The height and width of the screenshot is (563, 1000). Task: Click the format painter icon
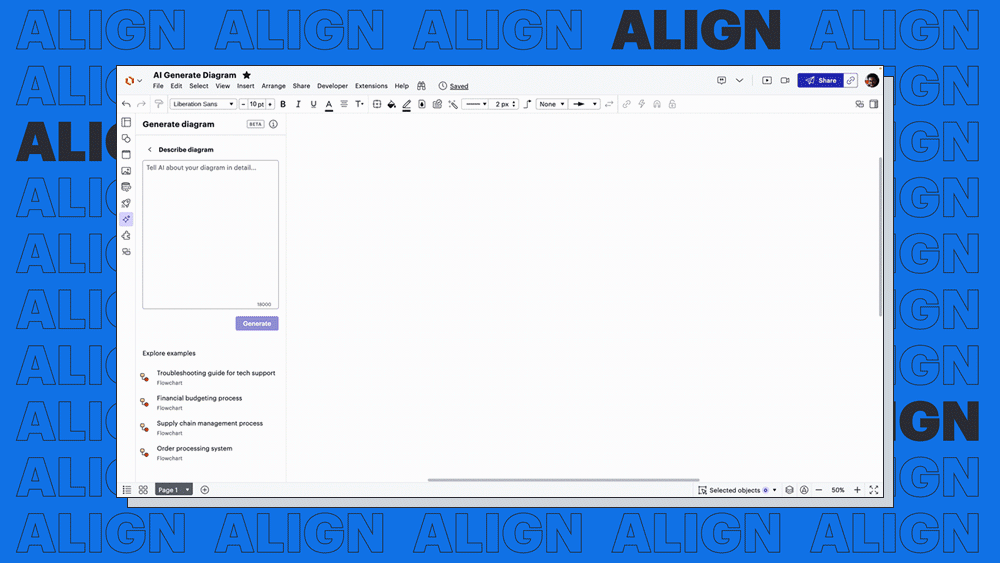click(158, 104)
